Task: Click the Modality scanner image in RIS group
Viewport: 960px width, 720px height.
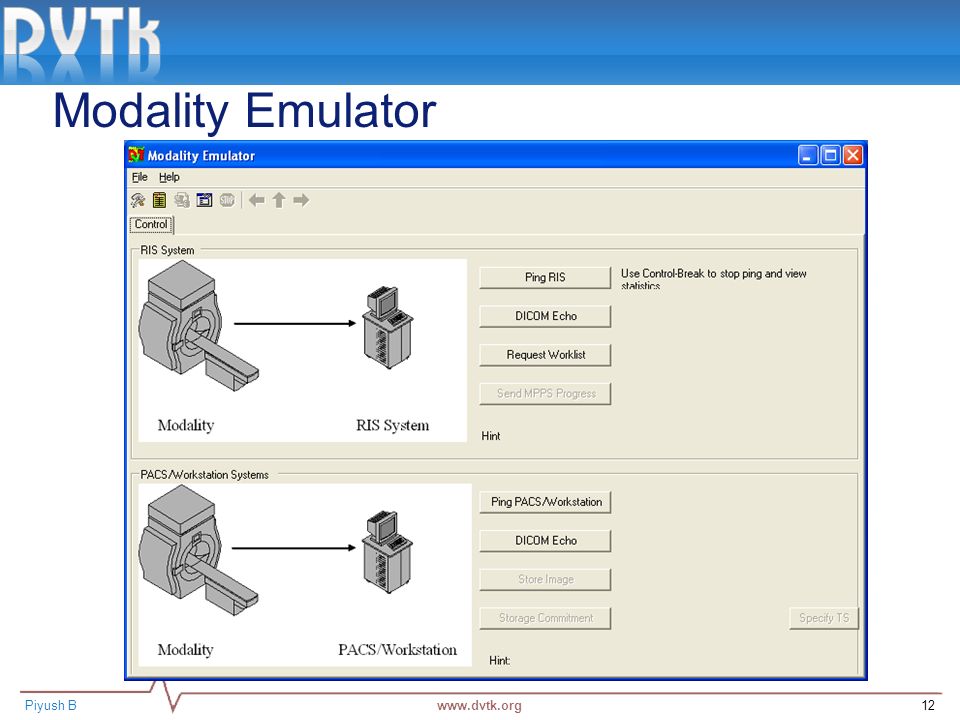Action: [199, 326]
